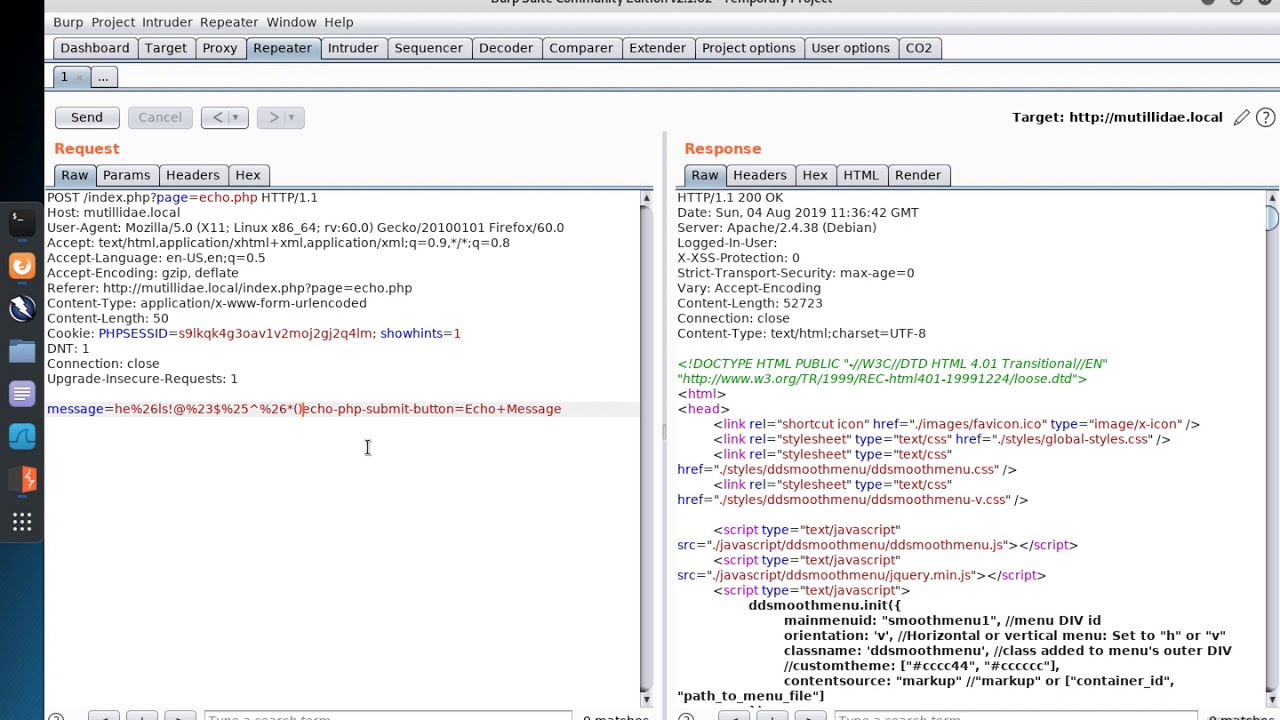Viewport: 1280px width, 720px height.
Task: Click 'HTTP/1.1 200 OK' in response
Action: click(x=730, y=197)
